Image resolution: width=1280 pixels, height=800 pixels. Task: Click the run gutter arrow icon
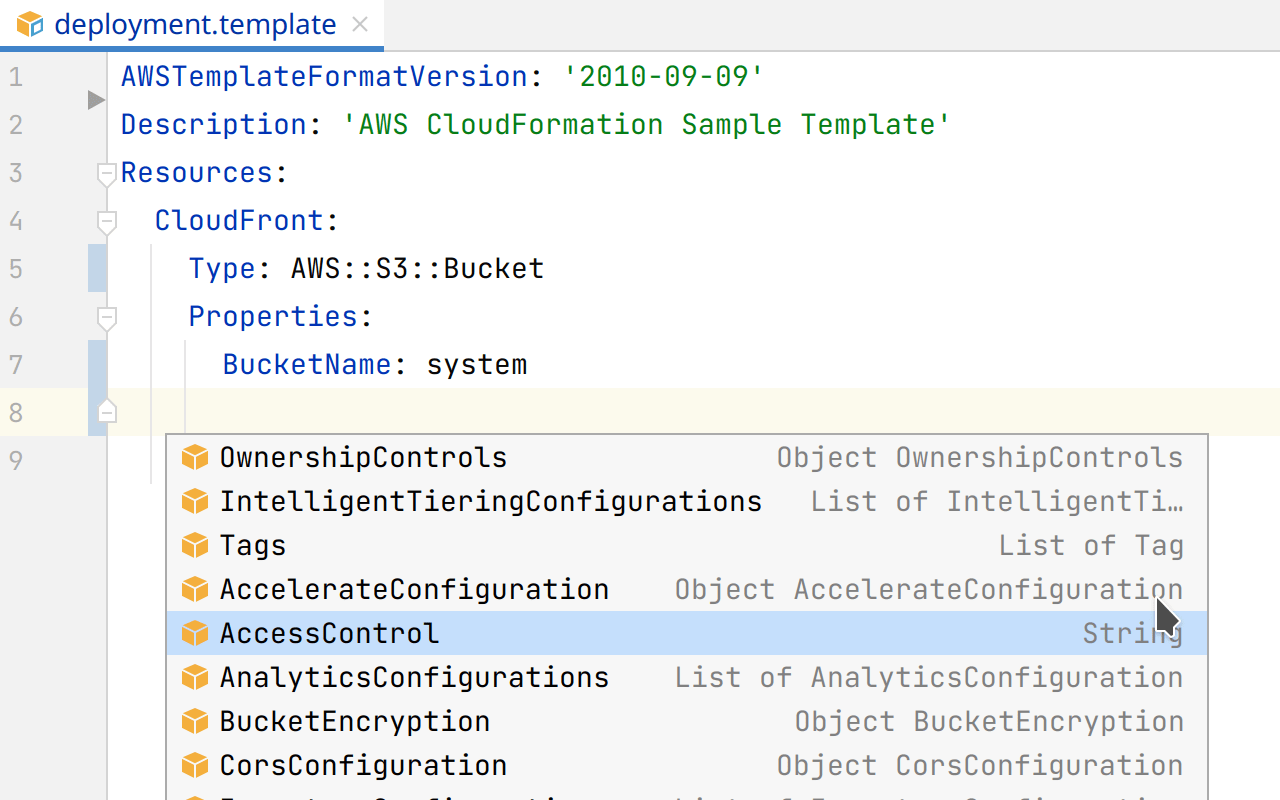coord(96,100)
